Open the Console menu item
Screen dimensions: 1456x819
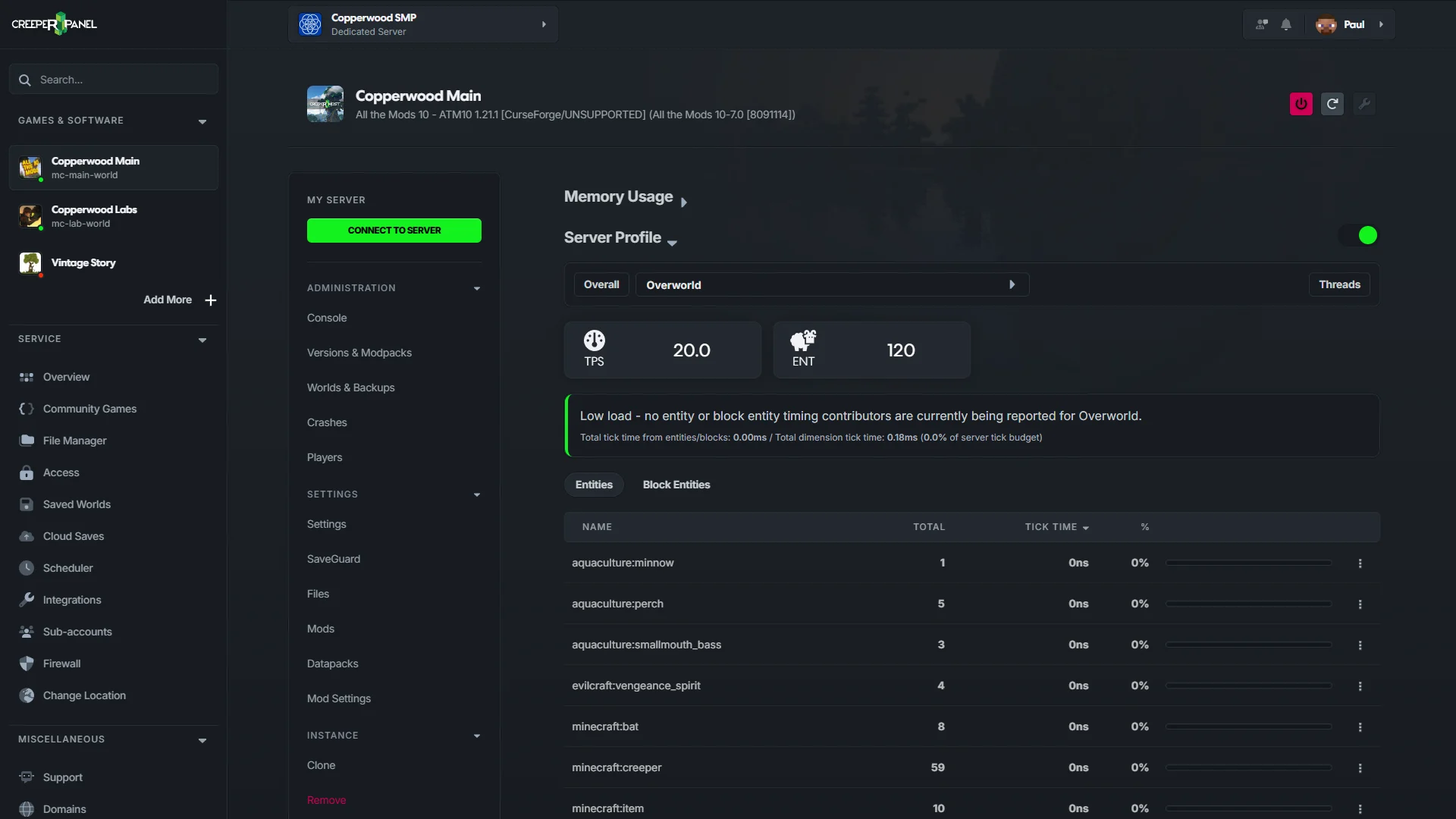tap(327, 318)
